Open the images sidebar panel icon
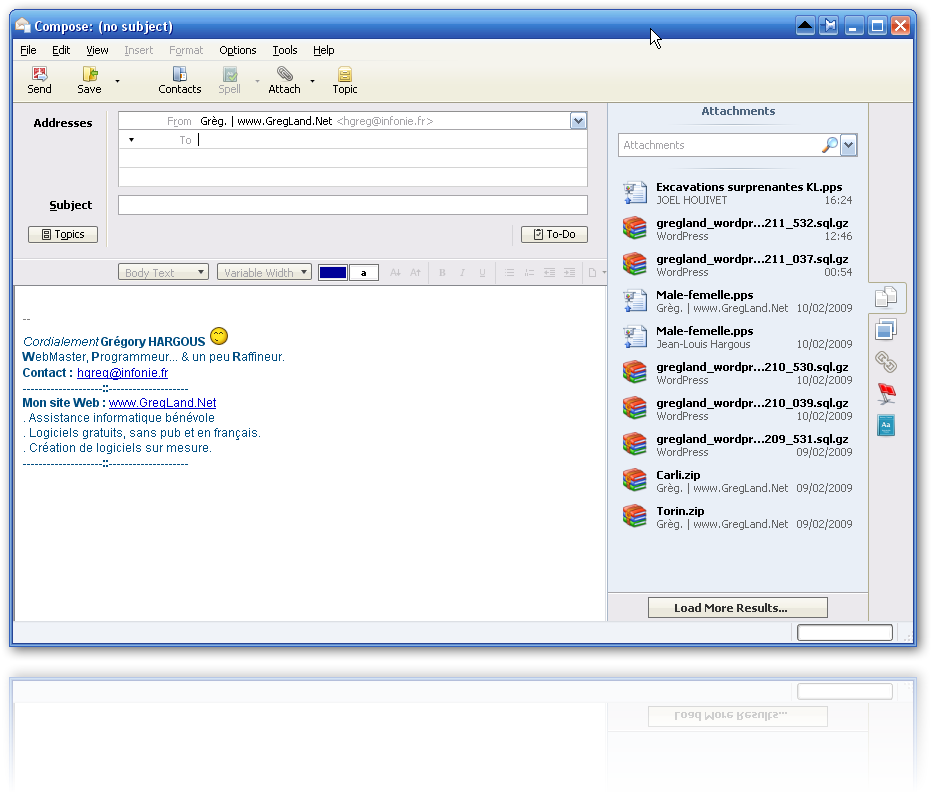This screenshot has height=794, width=932. click(x=886, y=329)
